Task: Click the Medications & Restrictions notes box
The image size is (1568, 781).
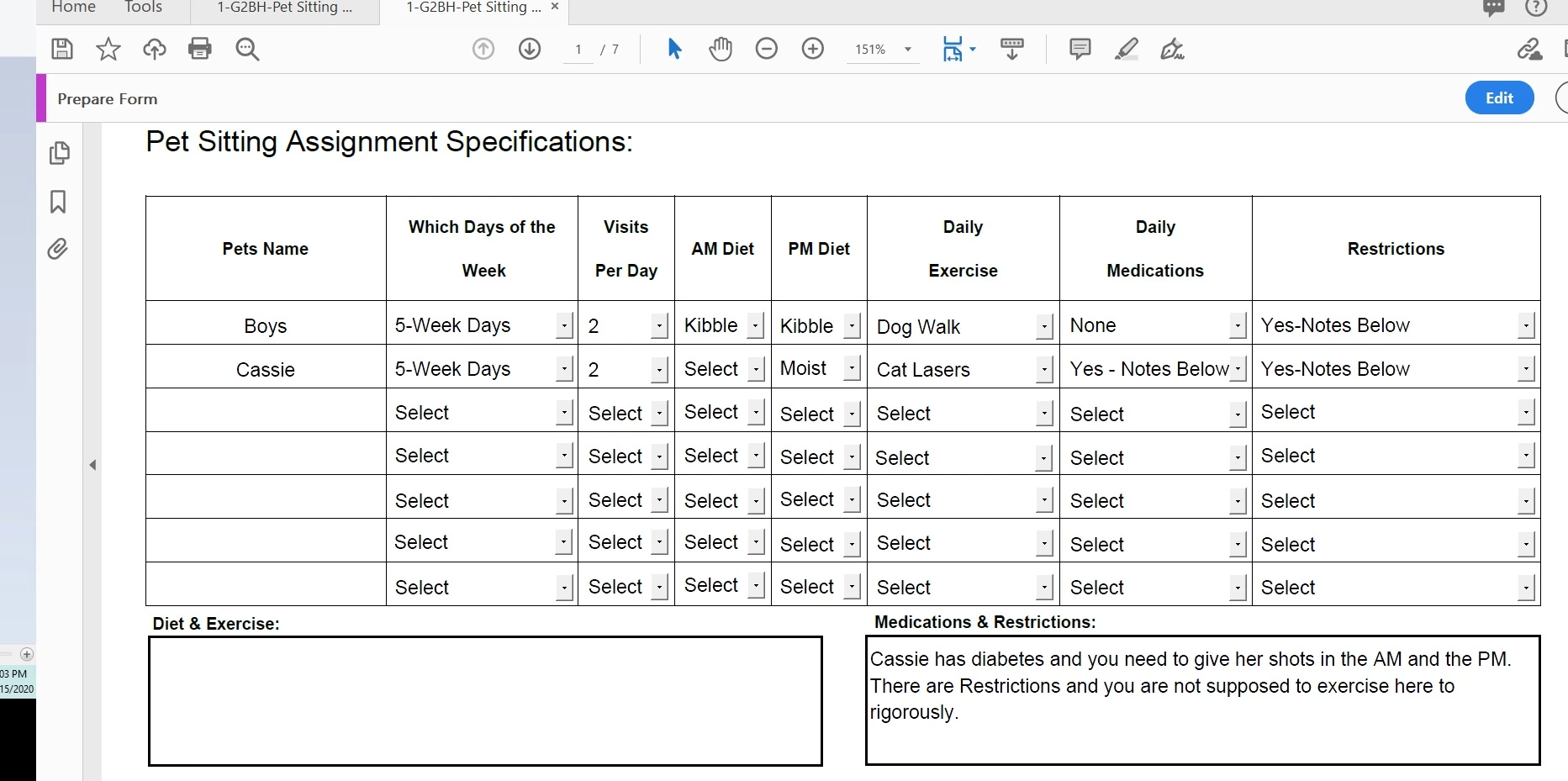Action: coord(1202,700)
